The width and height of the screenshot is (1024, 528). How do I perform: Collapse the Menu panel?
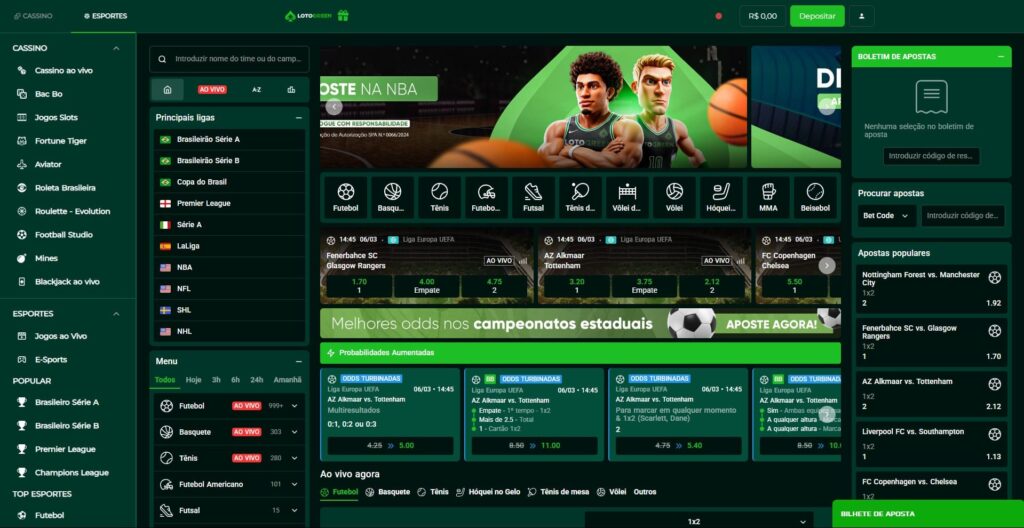pos(298,361)
